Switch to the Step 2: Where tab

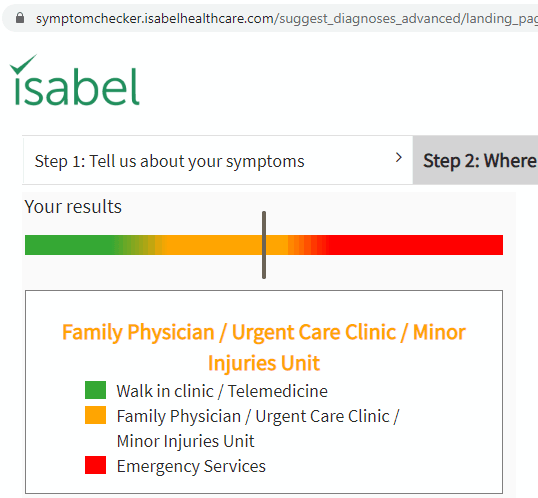coord(476,160)
